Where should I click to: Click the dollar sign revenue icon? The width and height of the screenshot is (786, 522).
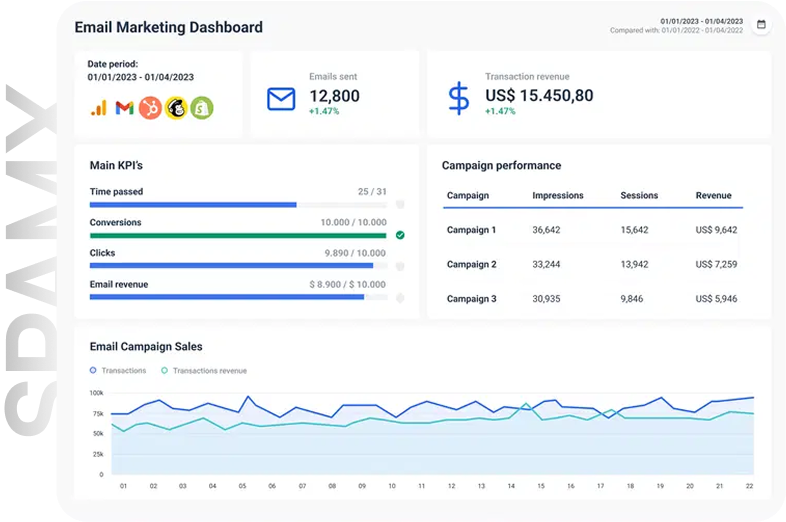point(458,98)
